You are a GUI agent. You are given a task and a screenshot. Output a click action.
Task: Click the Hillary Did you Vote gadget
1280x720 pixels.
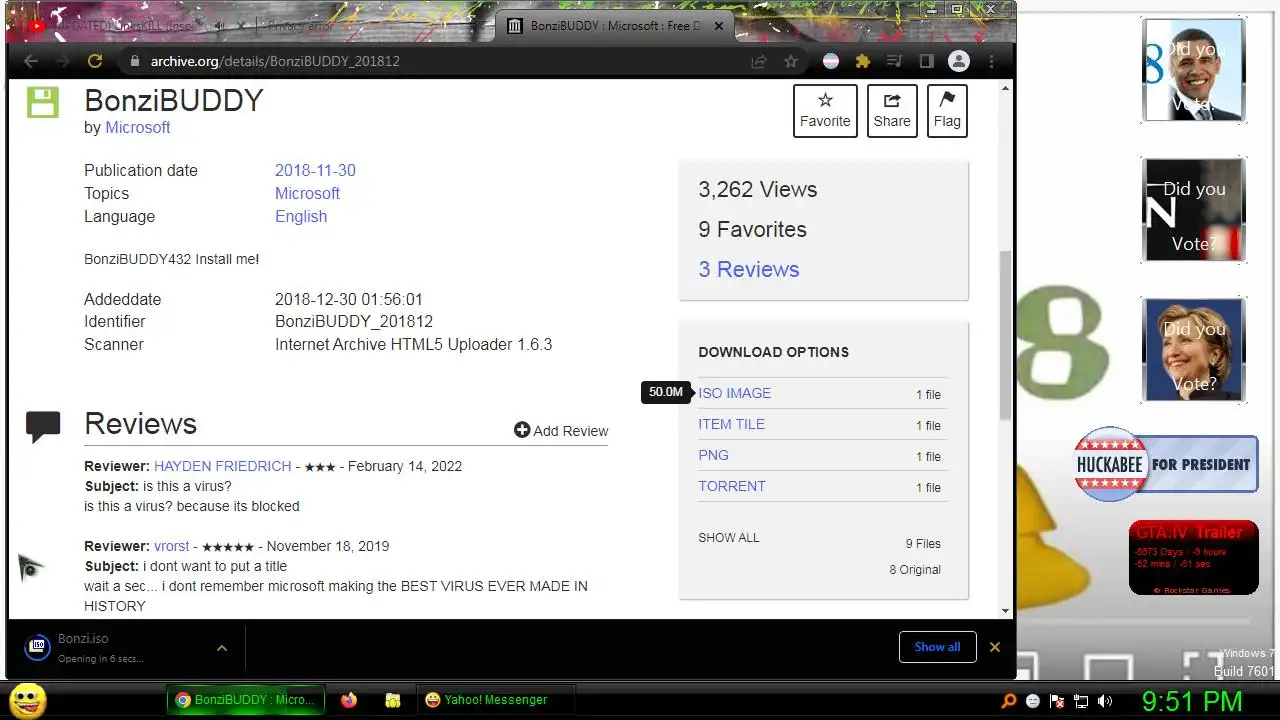tap(1193, 350)
